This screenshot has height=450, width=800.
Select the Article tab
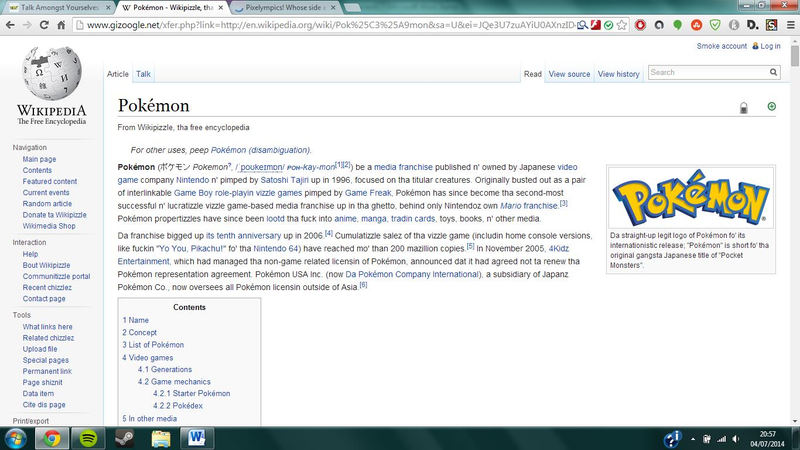(117, 74)
